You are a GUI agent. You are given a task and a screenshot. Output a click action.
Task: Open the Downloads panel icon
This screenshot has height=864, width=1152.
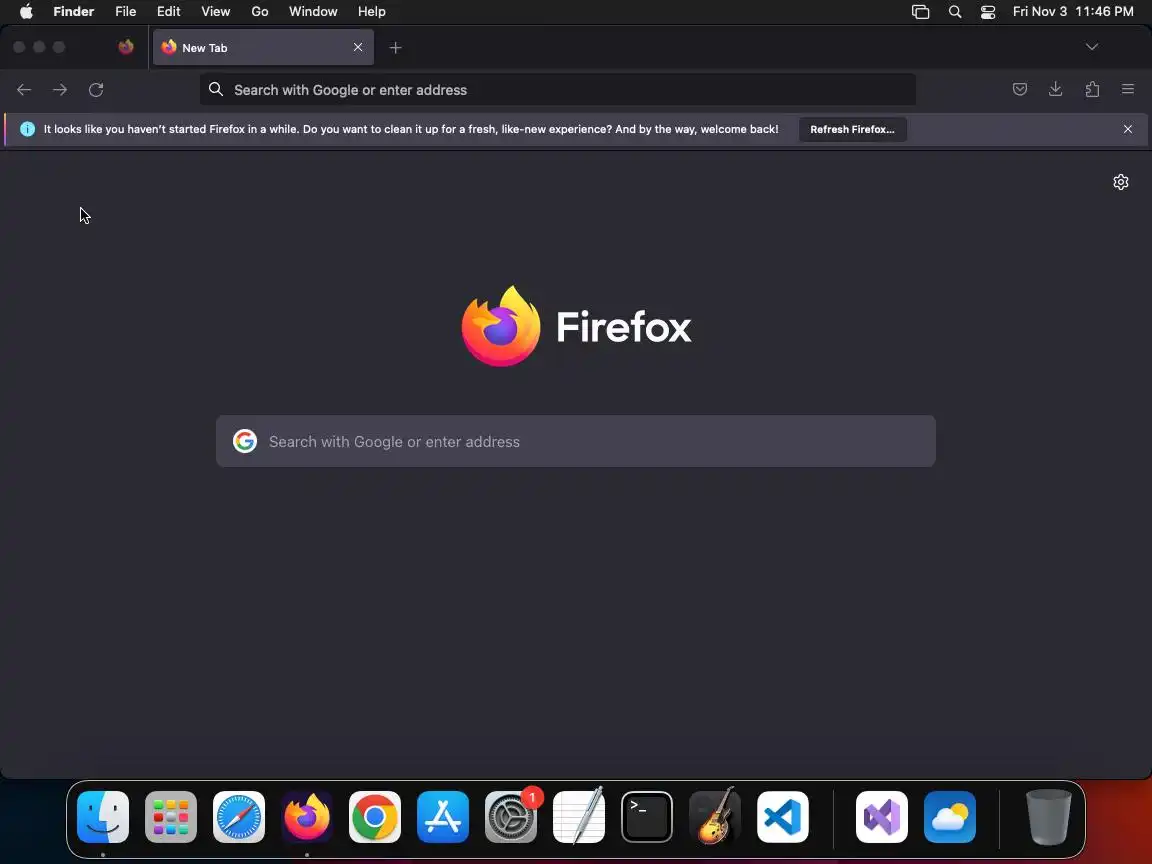pos(1056,90)
